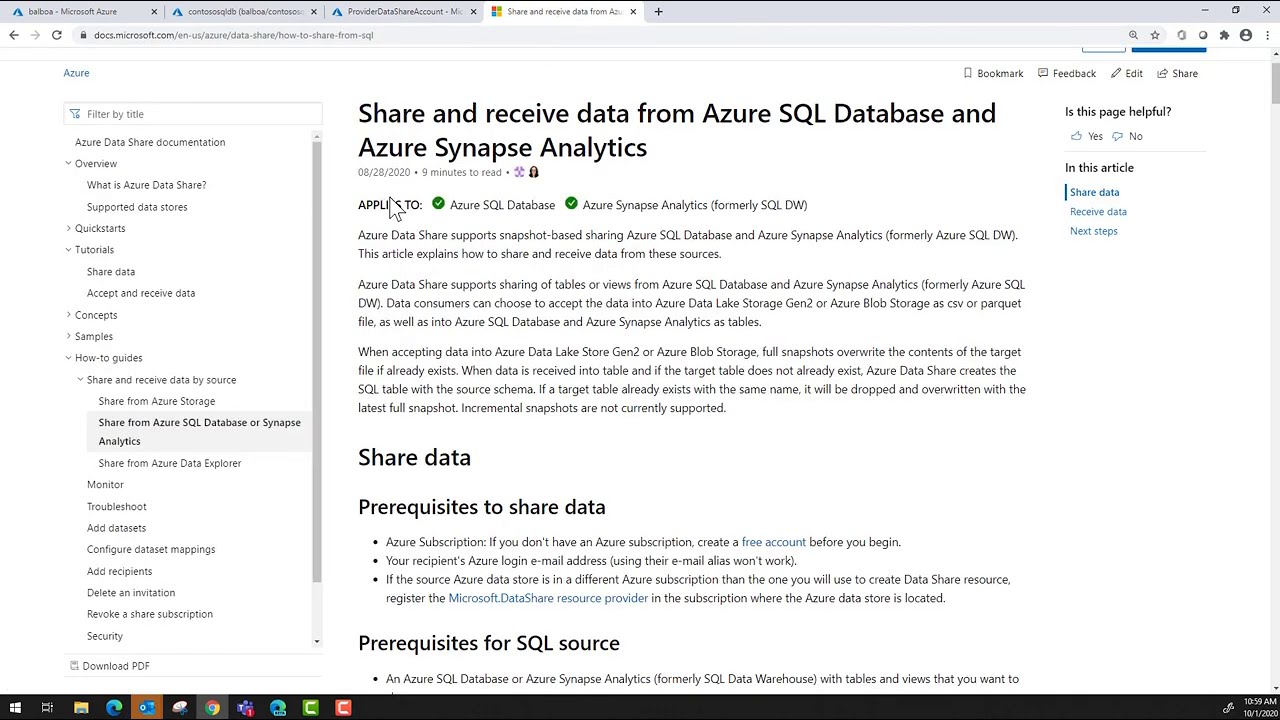Click the browser back arrow
1280x720 pixels.
[14, 35]
